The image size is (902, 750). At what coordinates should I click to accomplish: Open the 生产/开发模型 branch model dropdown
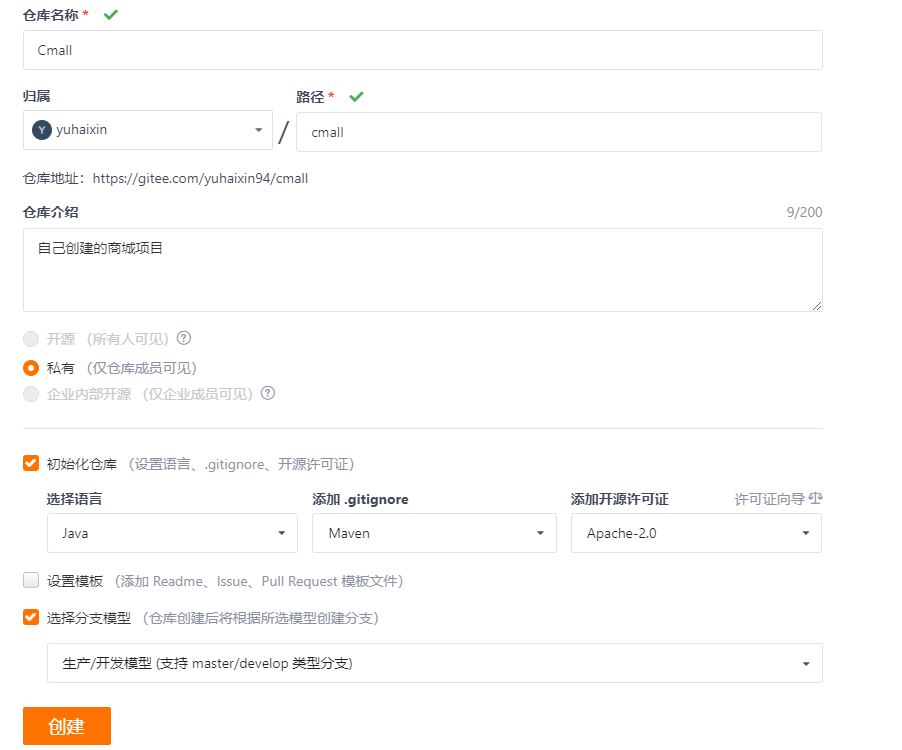click(435, 663)
